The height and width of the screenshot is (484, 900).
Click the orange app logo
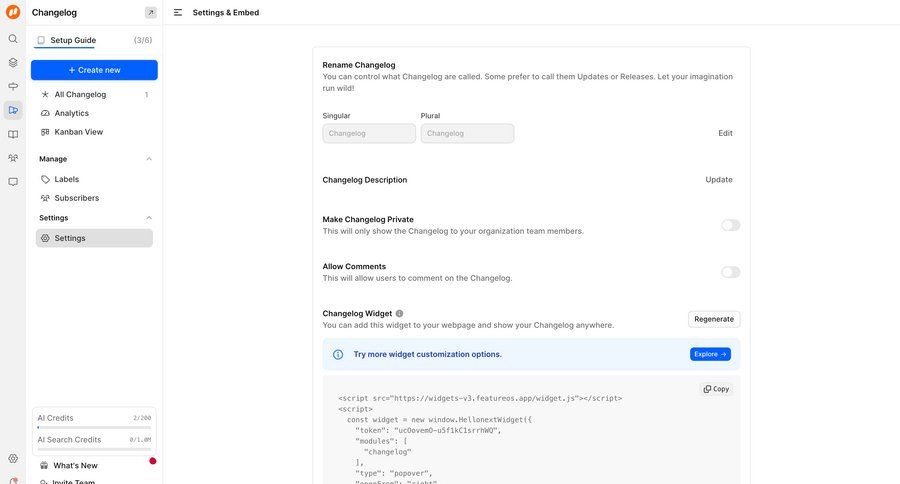(13, 11)
